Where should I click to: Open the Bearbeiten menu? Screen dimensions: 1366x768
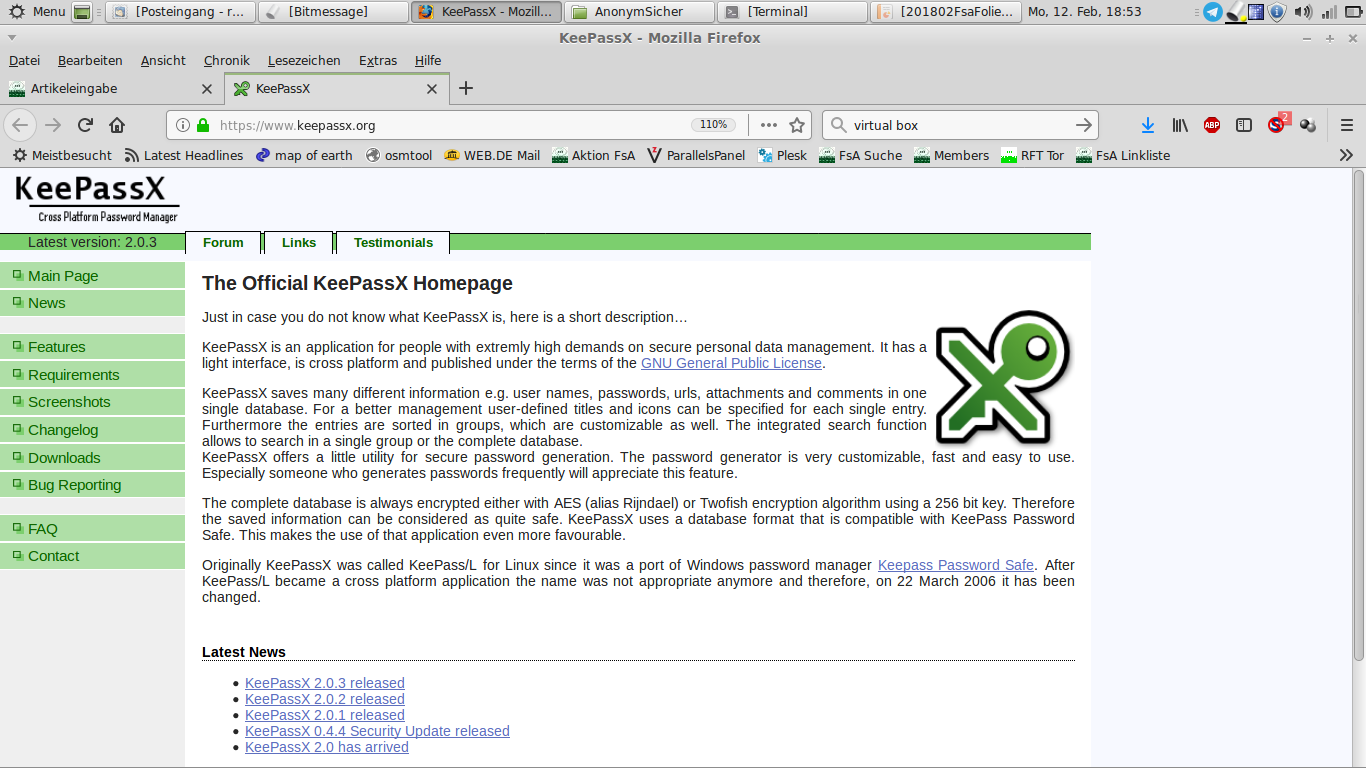pos(90,60)
